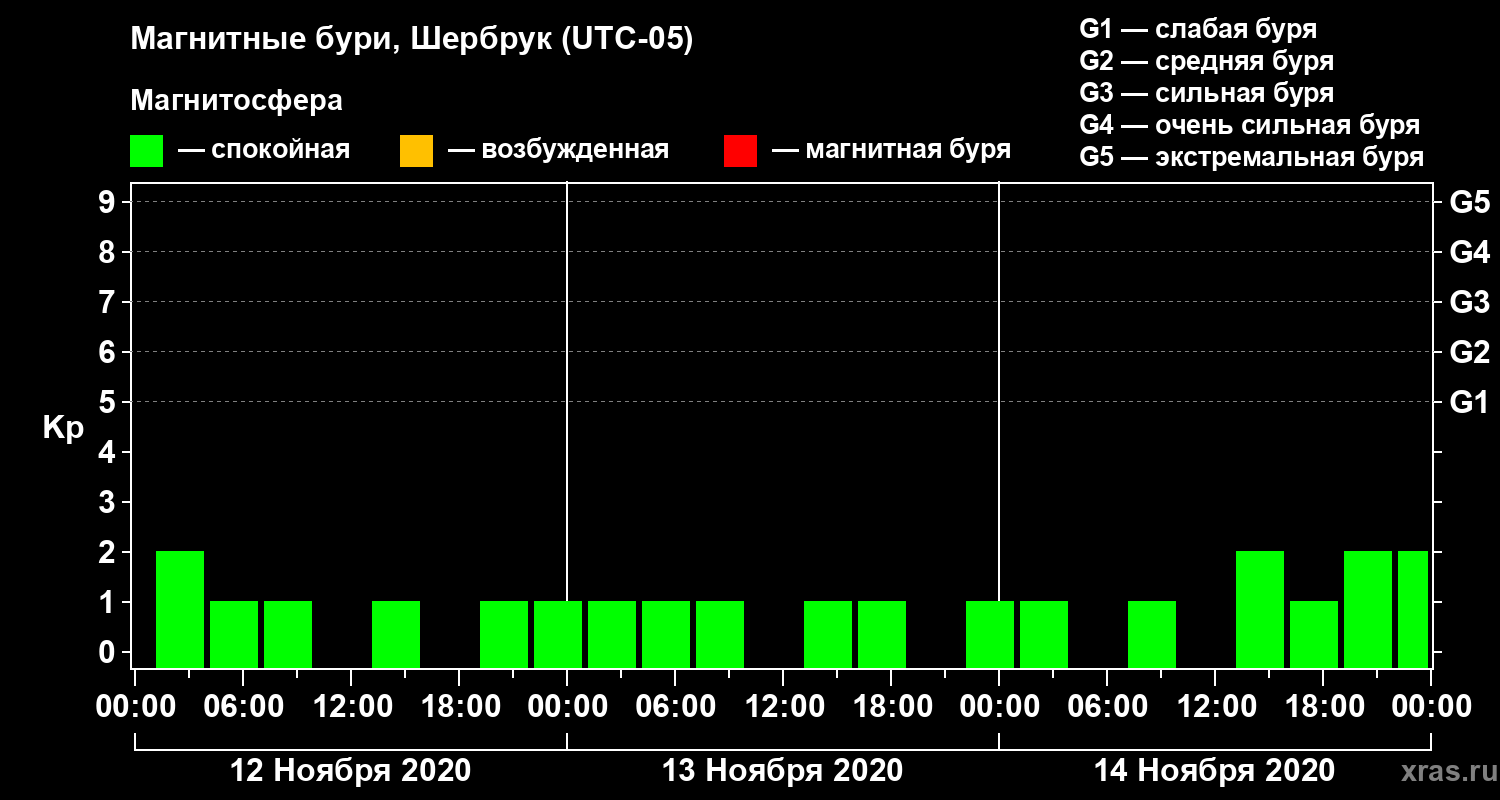1500x800 pixels.
Task: Click the '06:00' tick label for 14 November
Action: click(1106, 707)
